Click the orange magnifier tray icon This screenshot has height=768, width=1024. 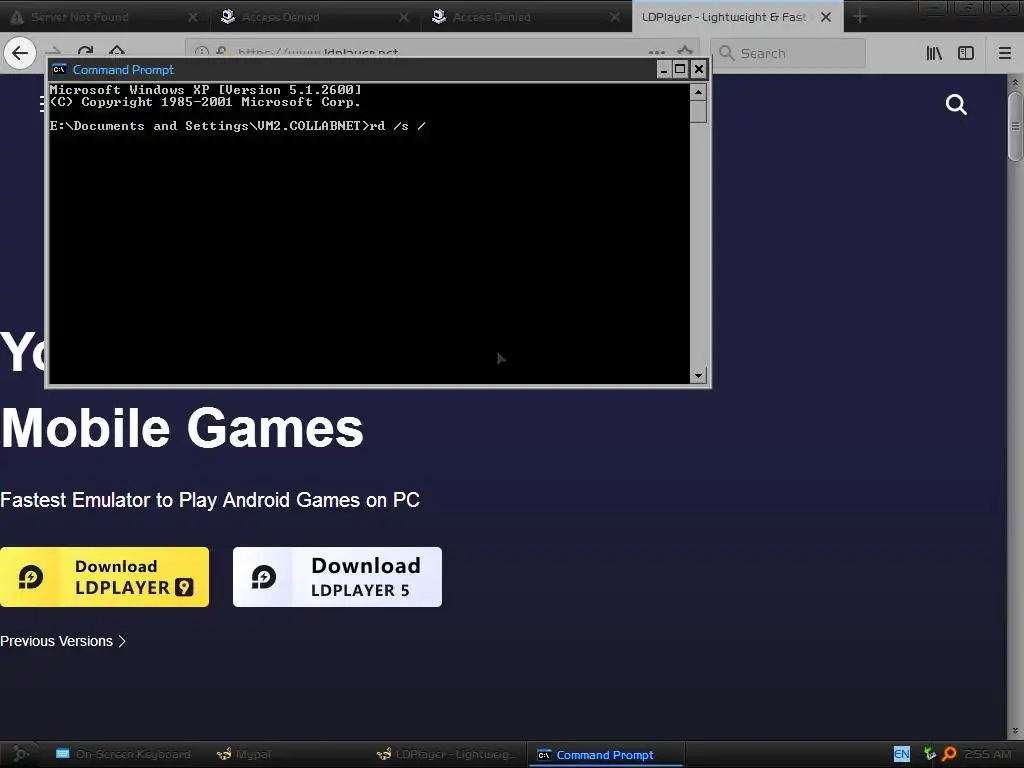tap(949, 754)
